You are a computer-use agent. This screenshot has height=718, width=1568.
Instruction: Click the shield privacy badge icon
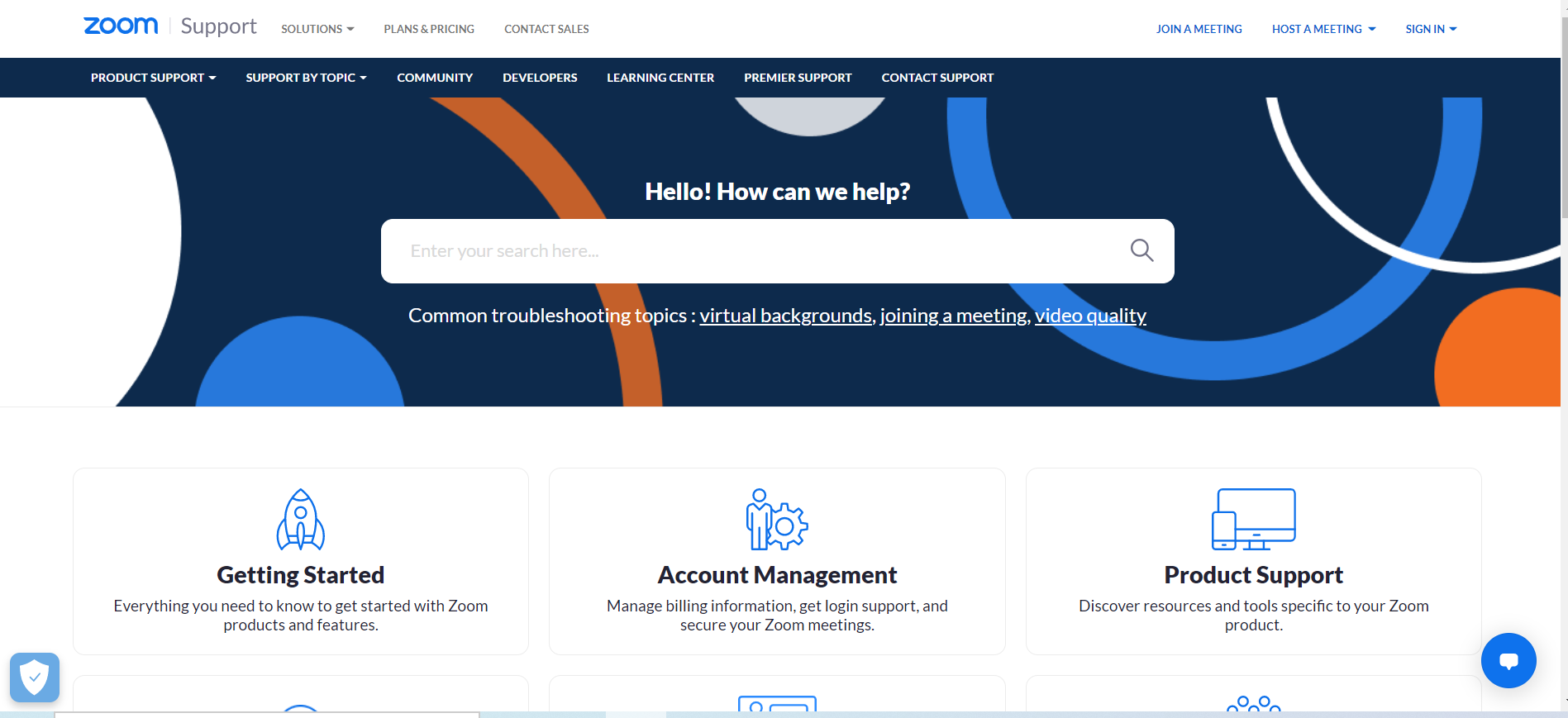coord(35,678)
